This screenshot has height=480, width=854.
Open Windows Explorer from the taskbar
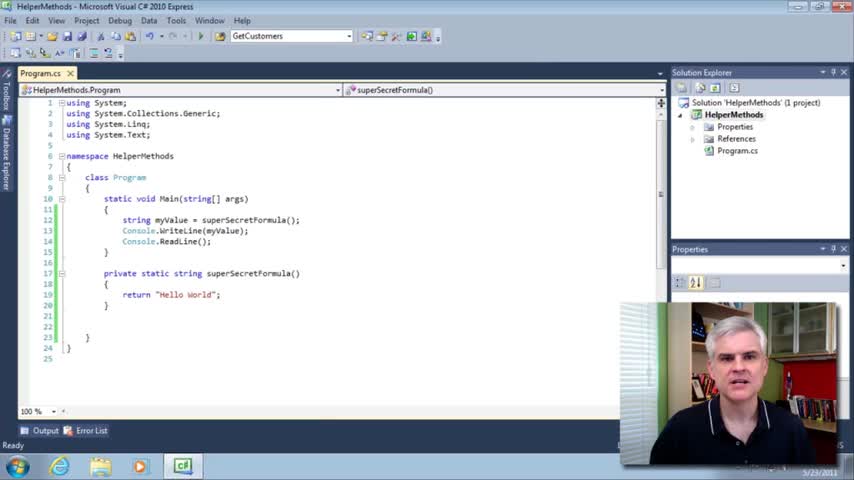(x=101, y=467)
